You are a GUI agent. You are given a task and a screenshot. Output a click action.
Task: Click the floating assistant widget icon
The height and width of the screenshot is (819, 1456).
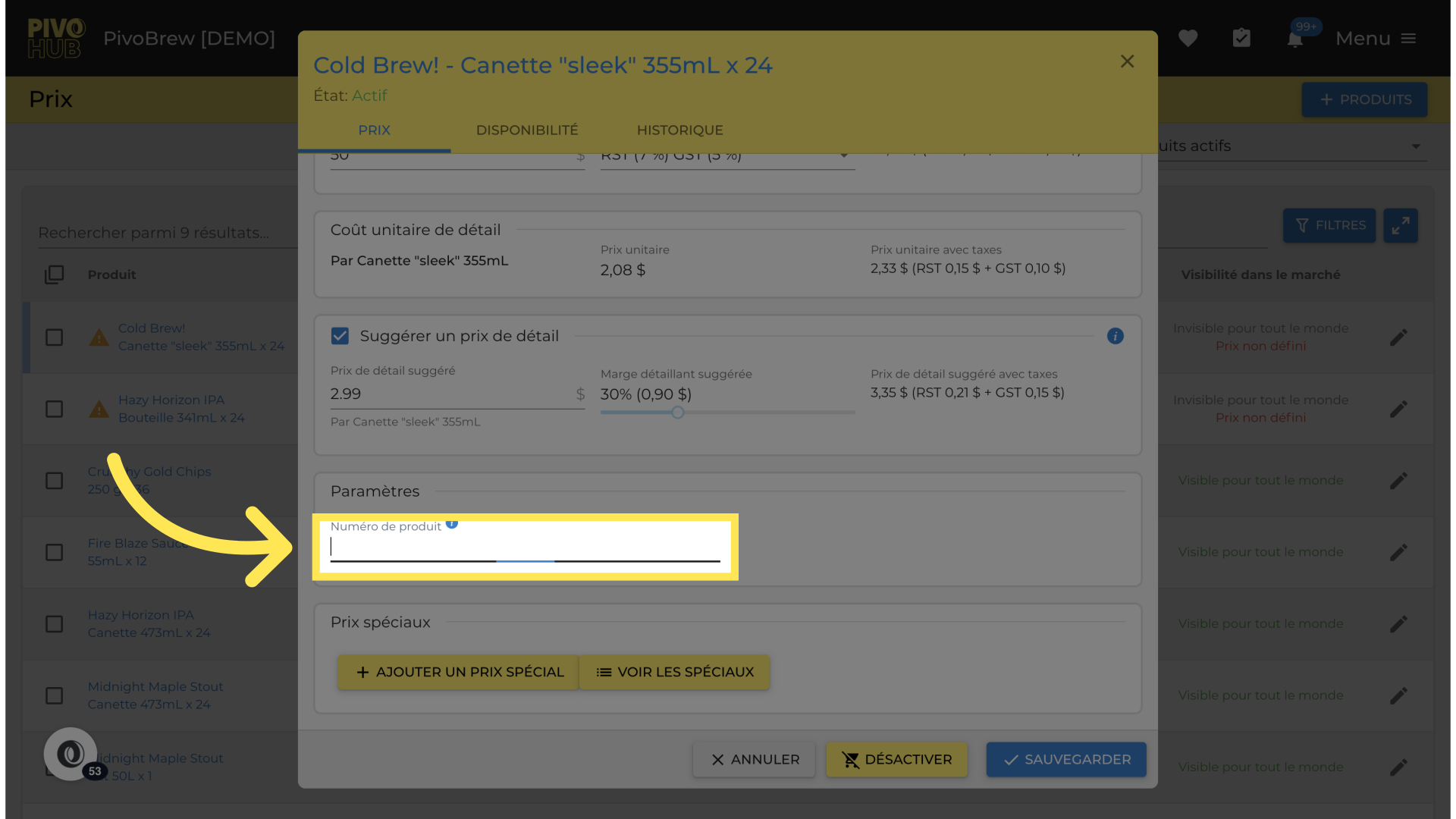click(x=71, y=754)
